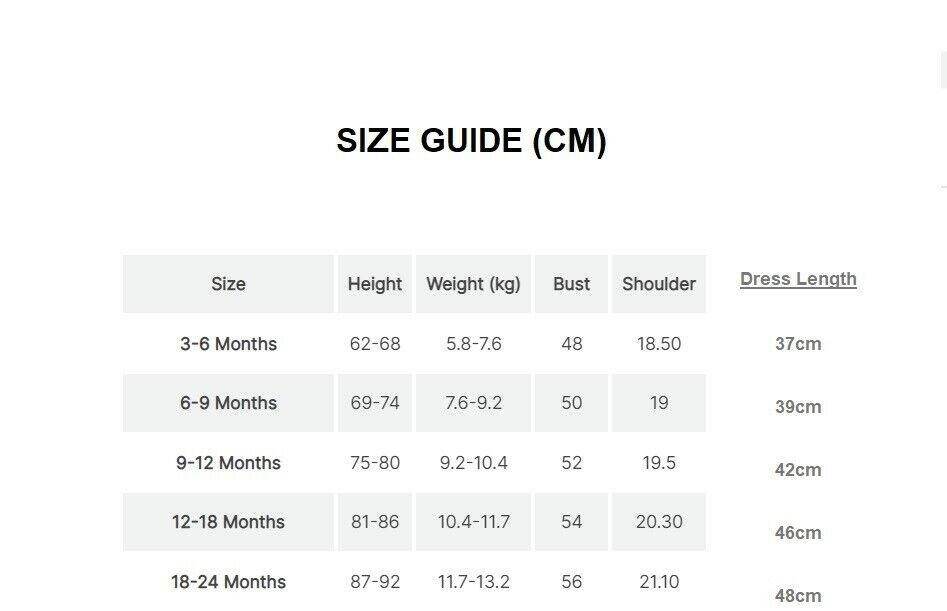Click the 11.7-13.2 weight cell
The height and width of the screenshot is (611, 947).
coord(473,582)
